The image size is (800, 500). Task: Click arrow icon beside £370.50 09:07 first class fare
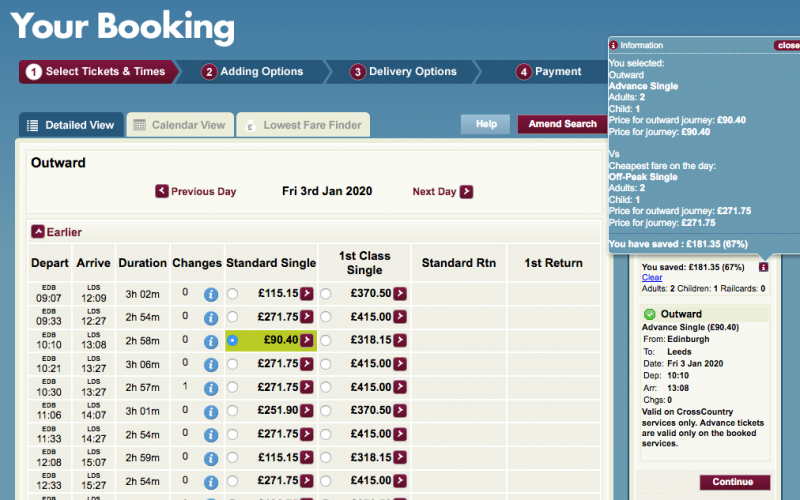pos(400,294)
